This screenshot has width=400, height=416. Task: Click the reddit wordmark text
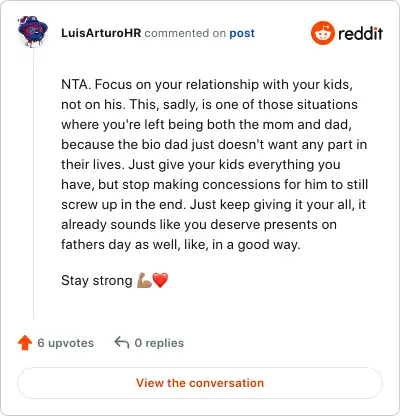pos(360,33)
